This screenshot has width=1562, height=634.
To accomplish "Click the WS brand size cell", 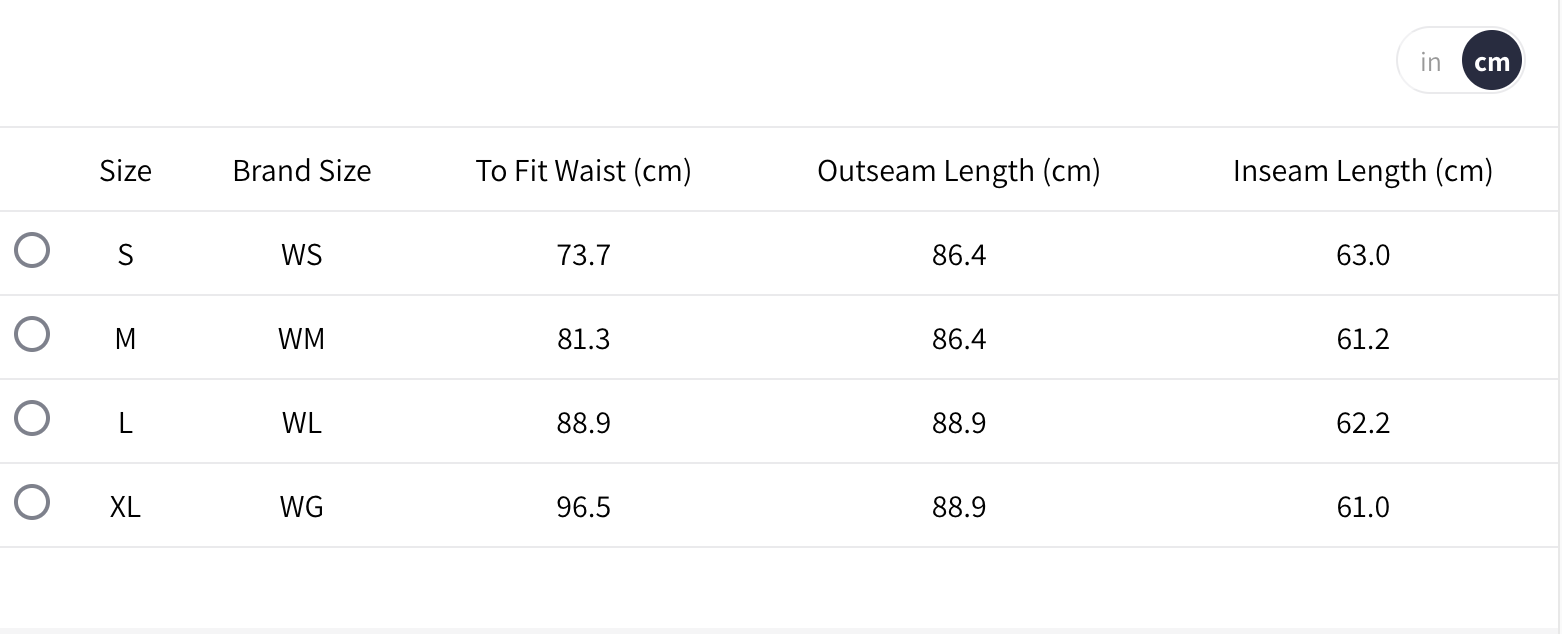I will (301, 255).
